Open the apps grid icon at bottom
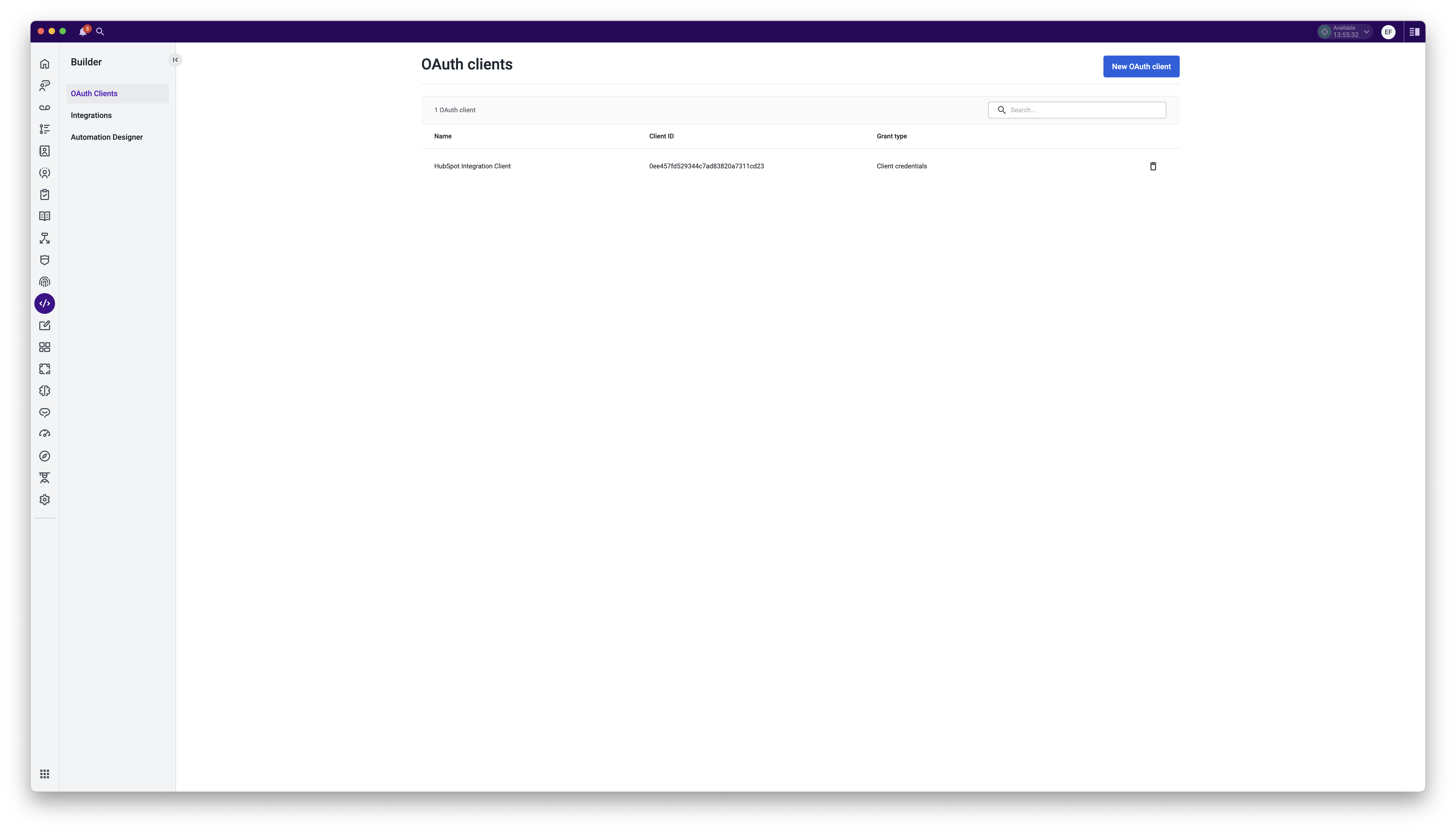 pos(45,774)
